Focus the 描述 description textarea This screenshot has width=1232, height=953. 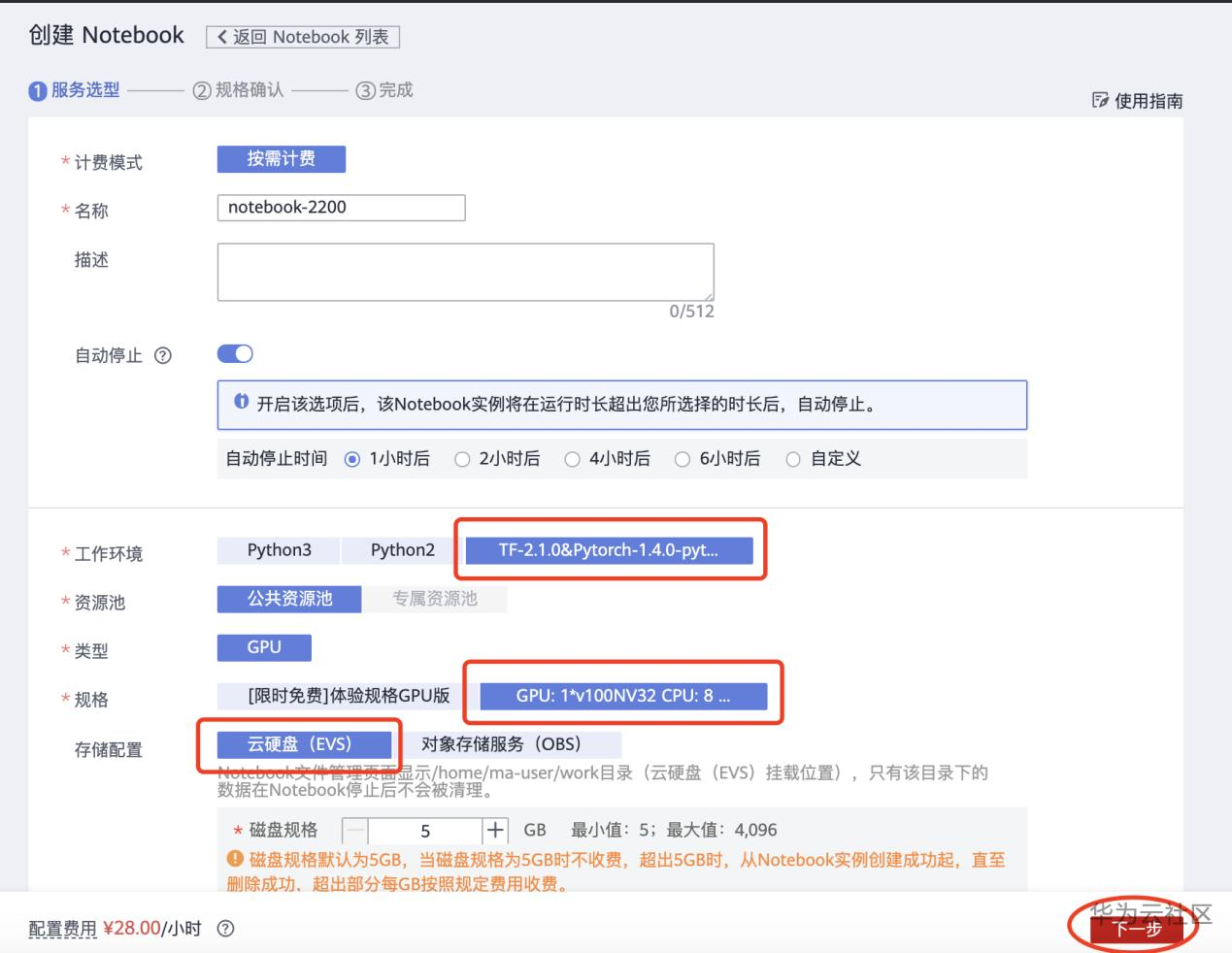[x=465, y=272]
